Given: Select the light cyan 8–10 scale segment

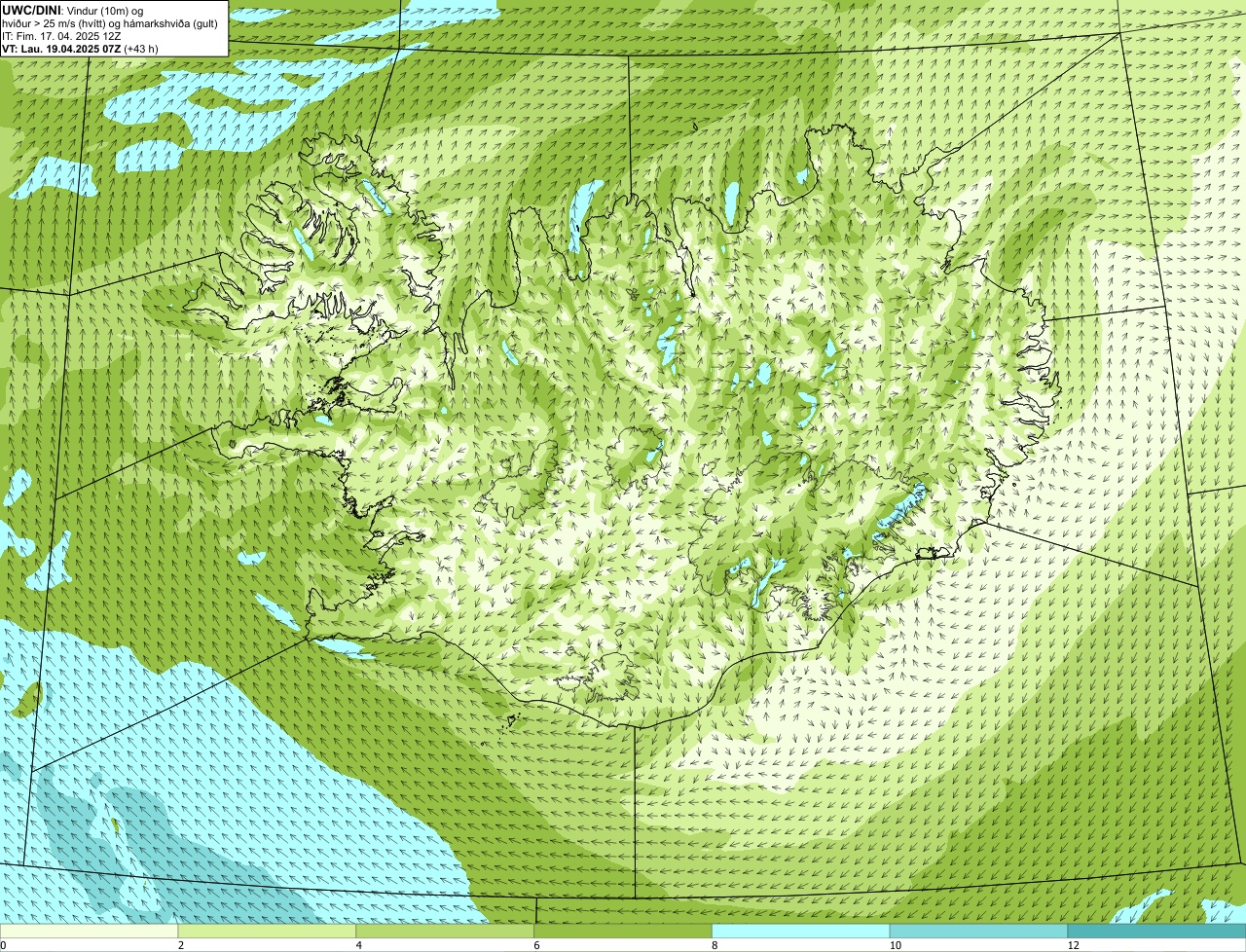Looking at the screenshot, I should coord(801,932).
